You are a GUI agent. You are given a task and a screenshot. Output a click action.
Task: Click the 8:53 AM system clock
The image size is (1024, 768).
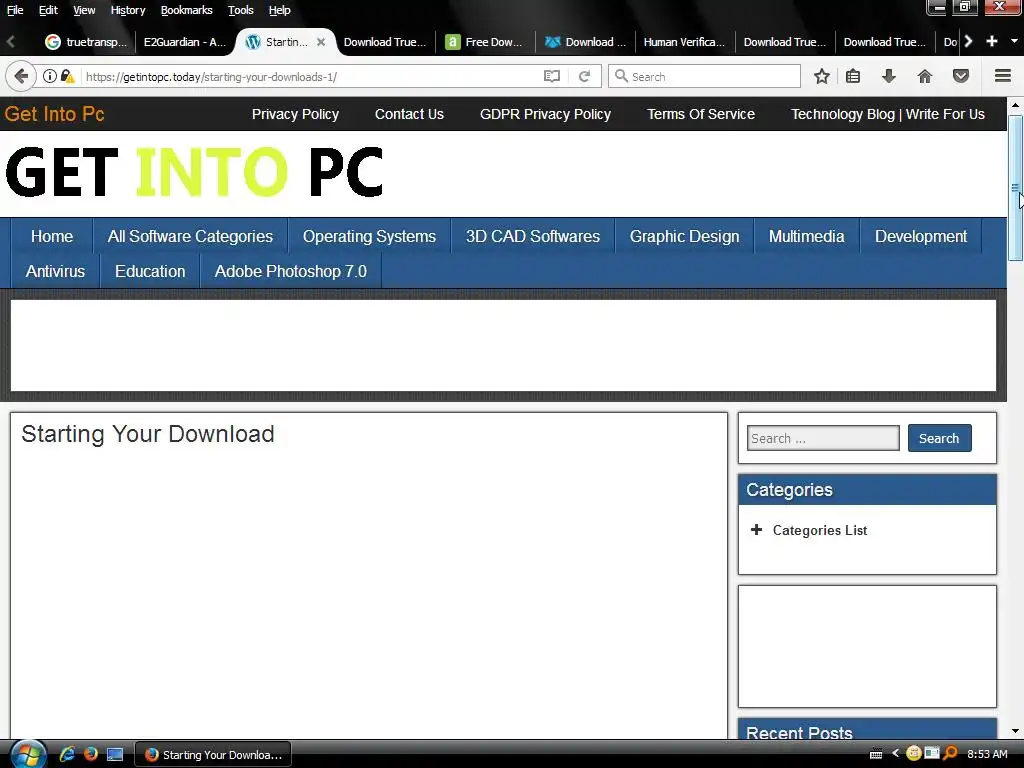tap(987, 754)
